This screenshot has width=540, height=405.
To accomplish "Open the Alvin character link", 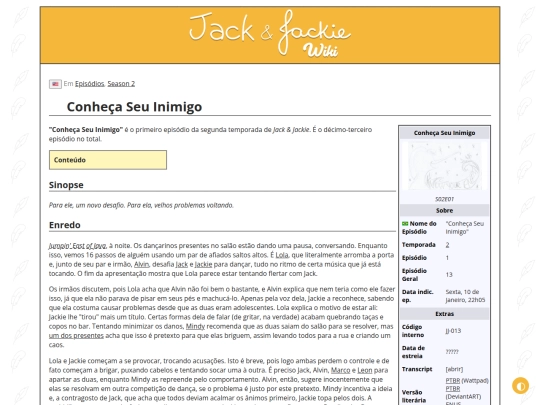I will click(141, 264).
